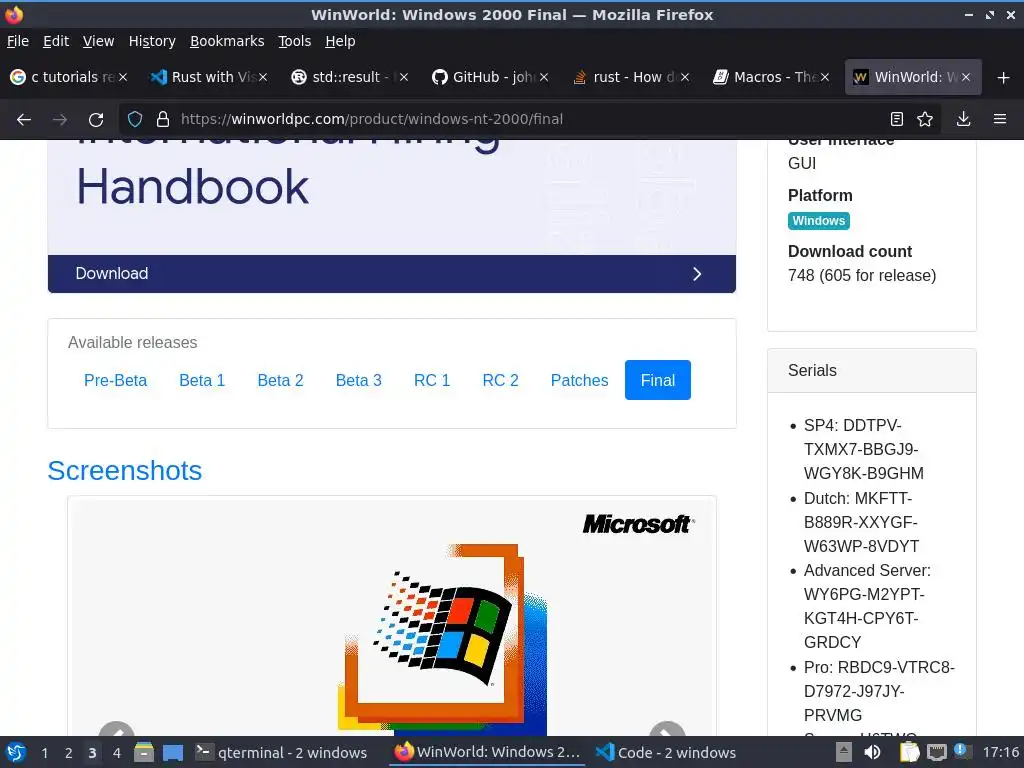Click the show desktop taskbar icon

coord(173,752)
